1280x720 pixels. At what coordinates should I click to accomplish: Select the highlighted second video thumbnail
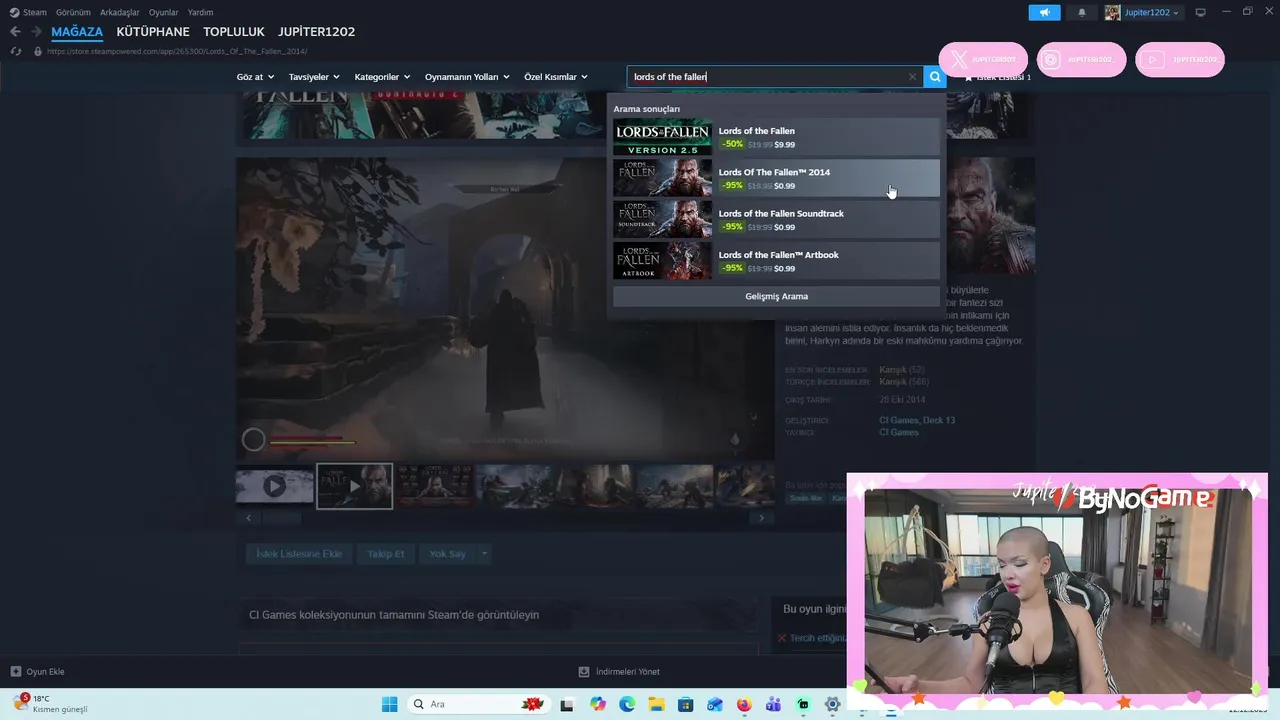(x=355, y=486)
